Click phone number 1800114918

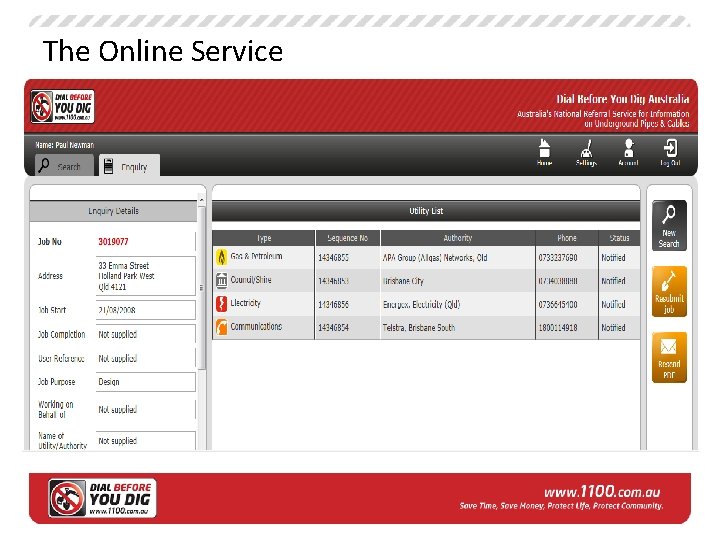pyautogui.click(x=557, y=327)
